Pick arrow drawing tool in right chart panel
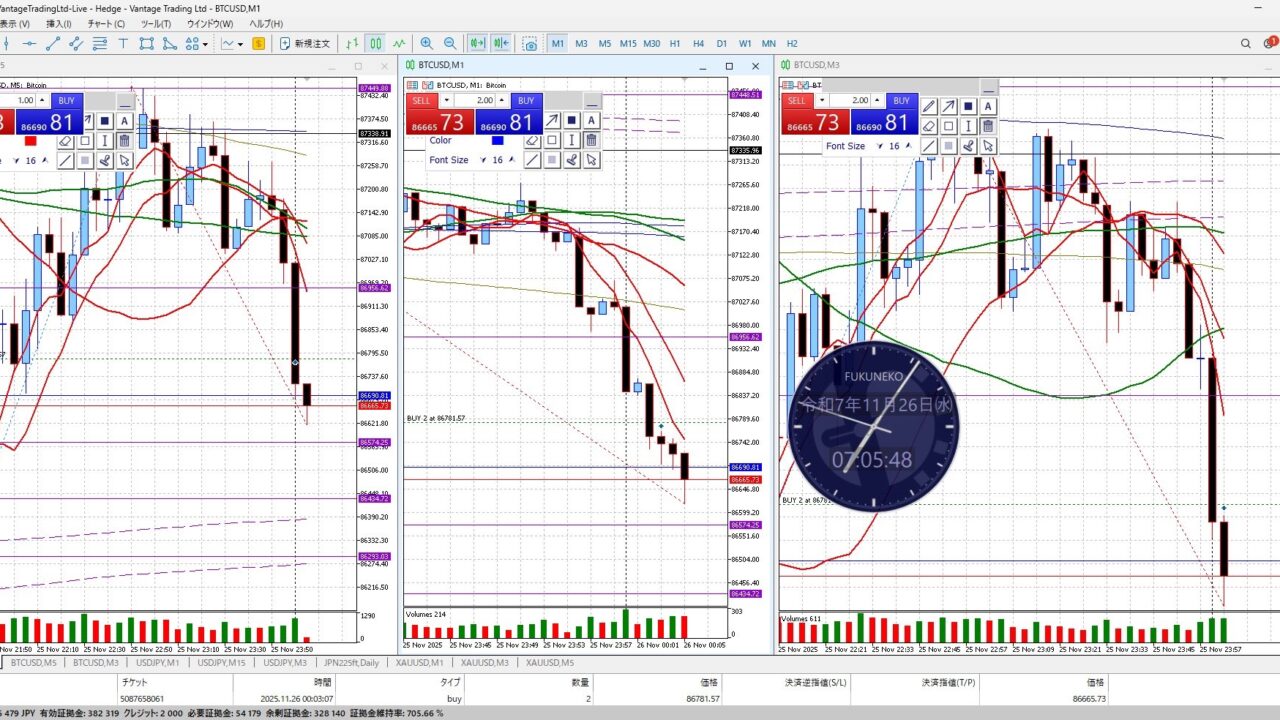The image size is (1280, 720). point(948,107)
